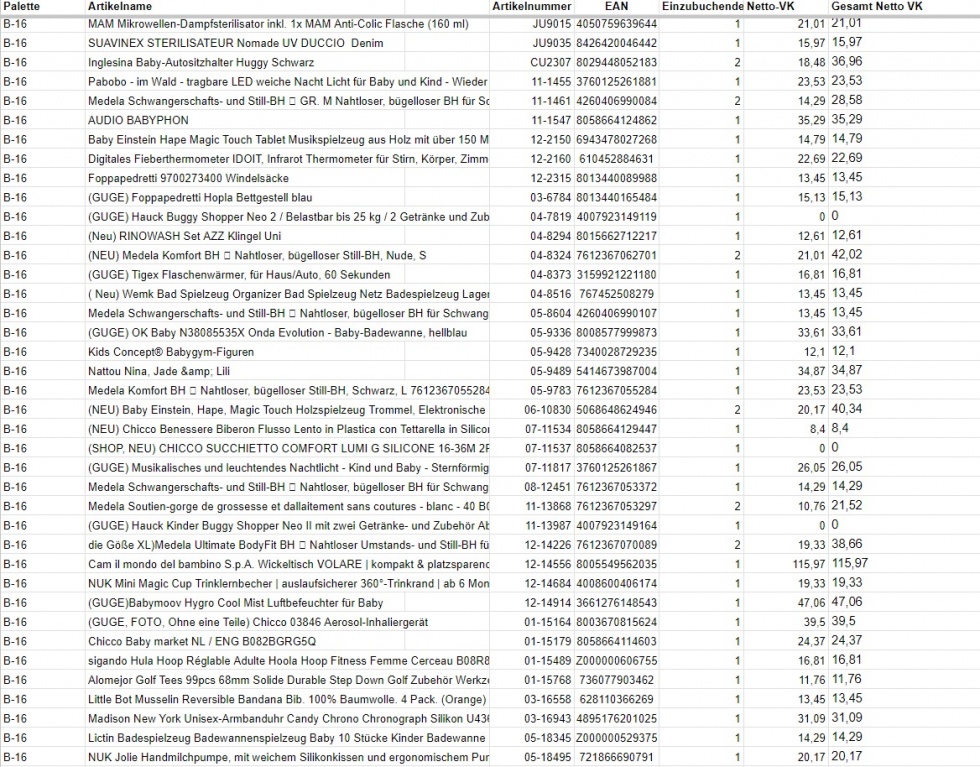Select article number 06-10830

pos(548,410)
